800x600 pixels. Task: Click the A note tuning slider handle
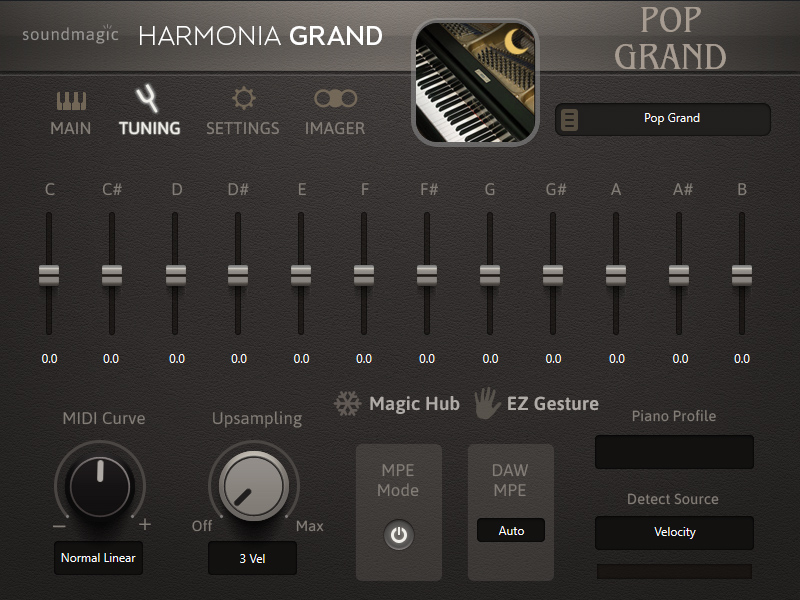coord(616,275)
